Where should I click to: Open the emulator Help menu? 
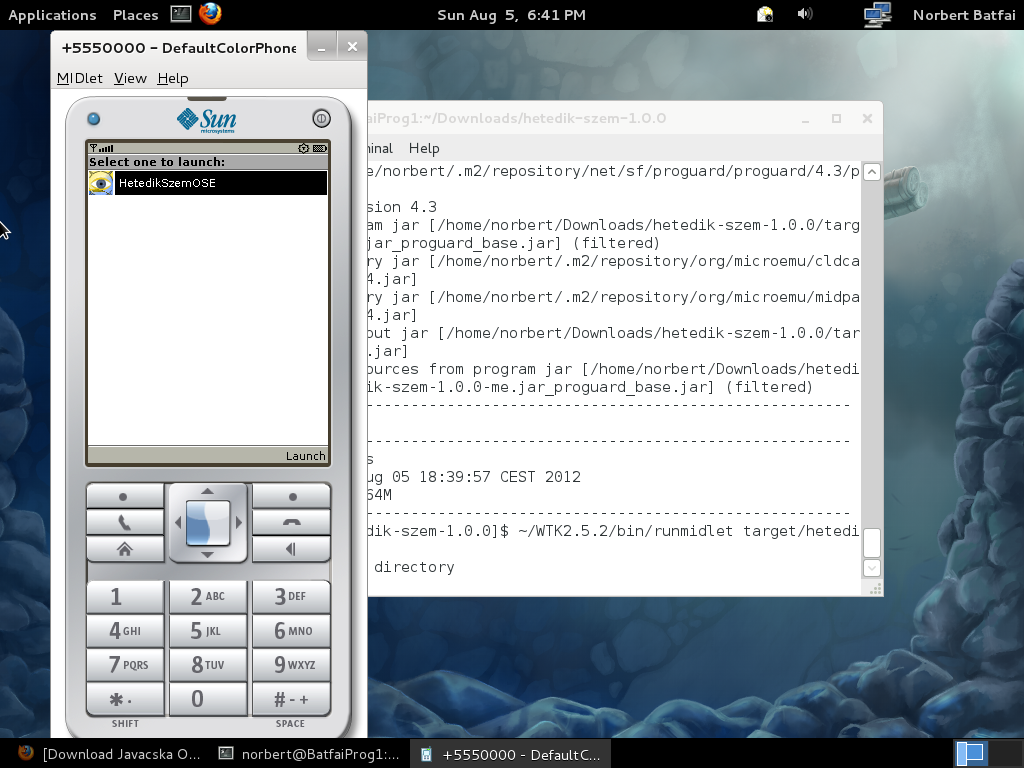coord(173,78)
